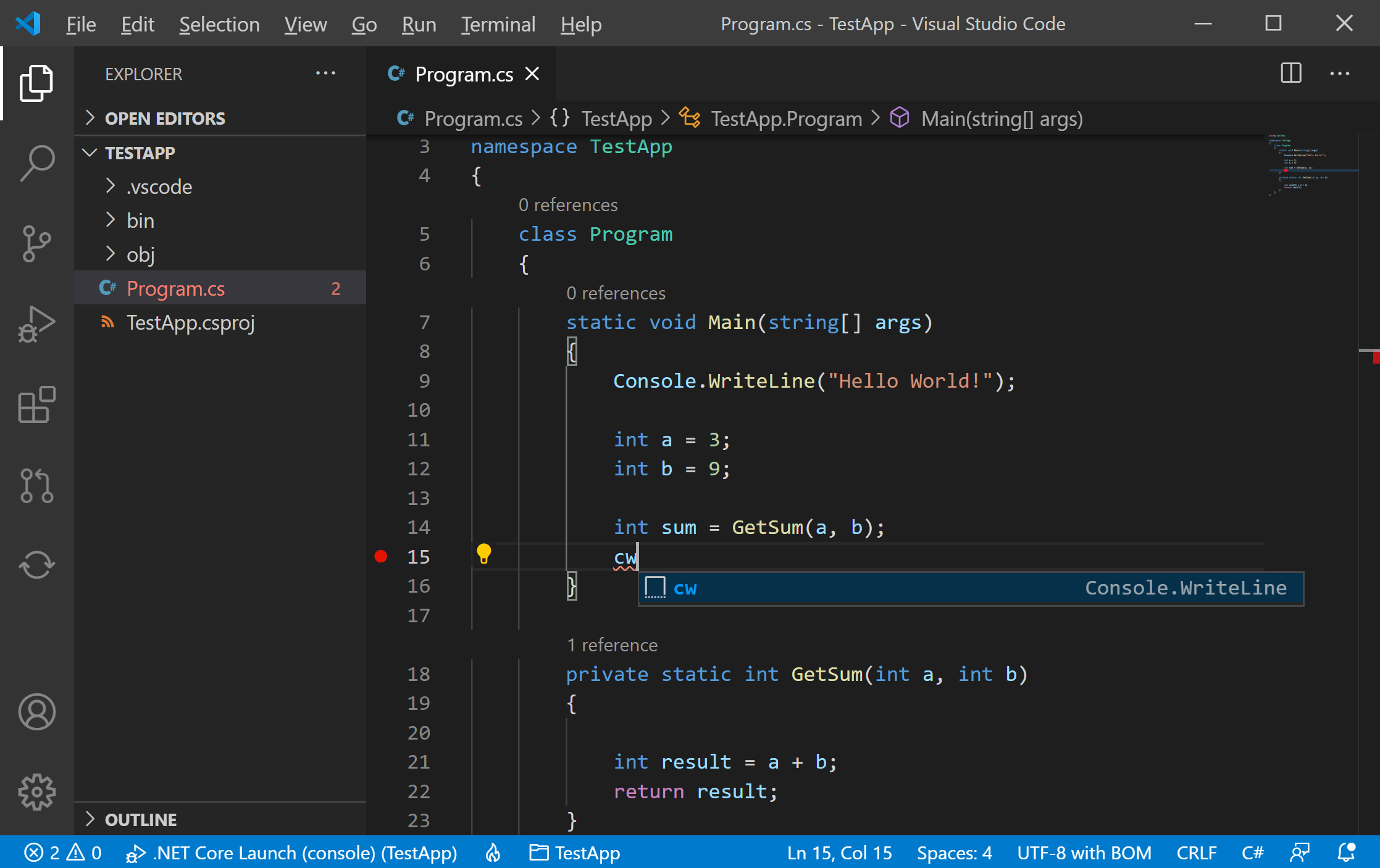
Task: Open the Search view in activity bar
Action: (x=36, y=163)
